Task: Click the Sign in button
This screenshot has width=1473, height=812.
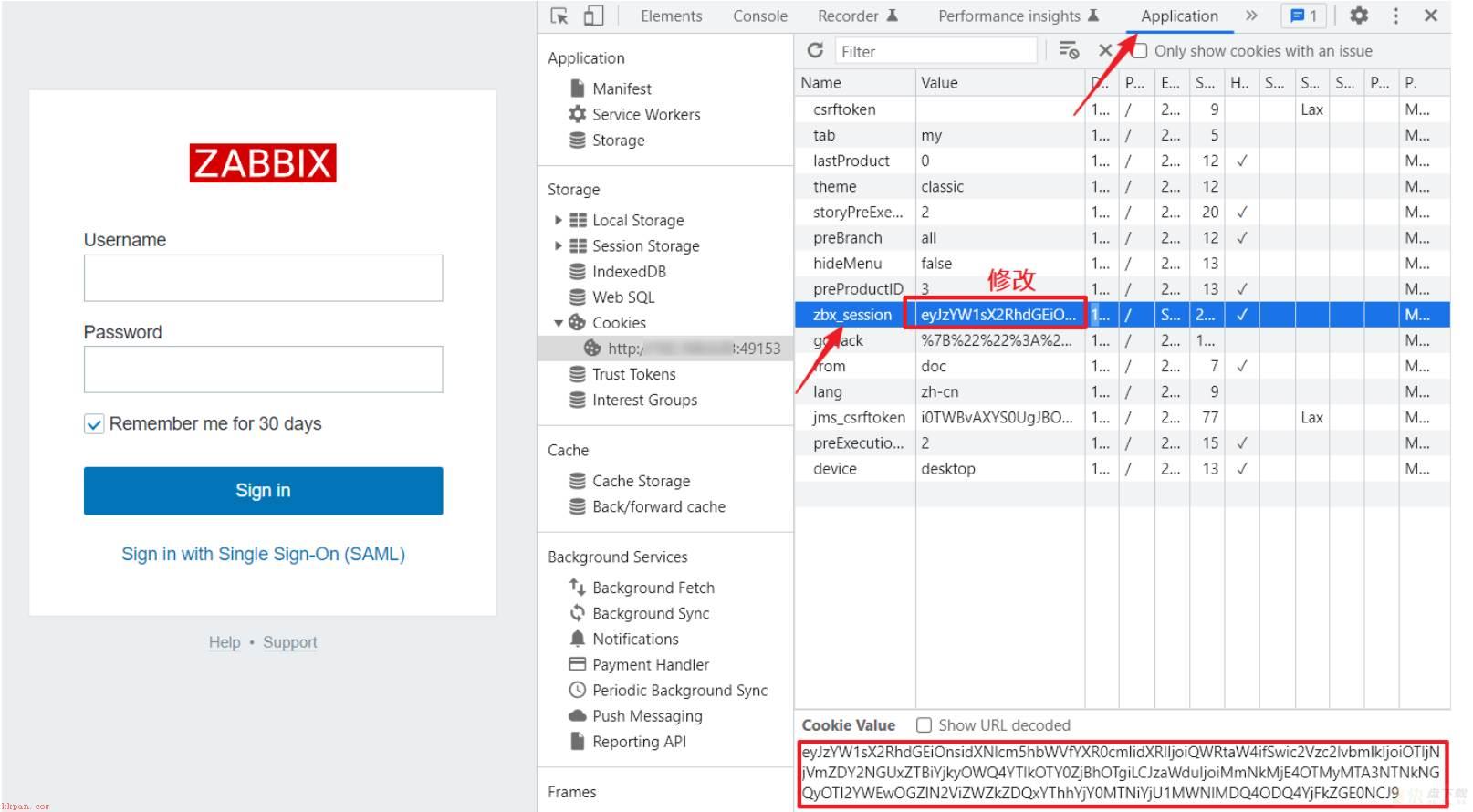Action: point(263,491)
